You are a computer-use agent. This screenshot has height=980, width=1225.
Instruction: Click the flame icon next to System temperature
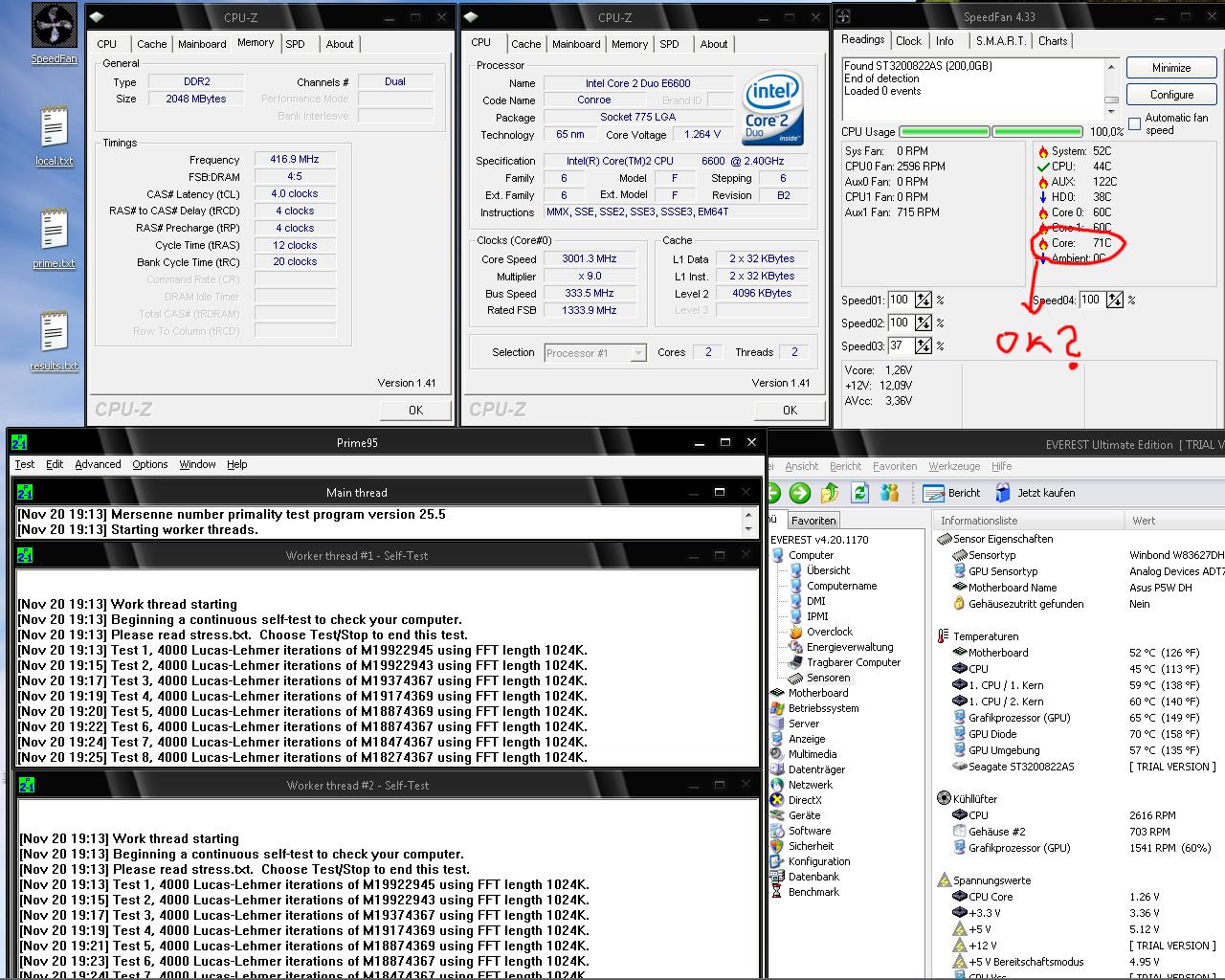[1043, 151]
